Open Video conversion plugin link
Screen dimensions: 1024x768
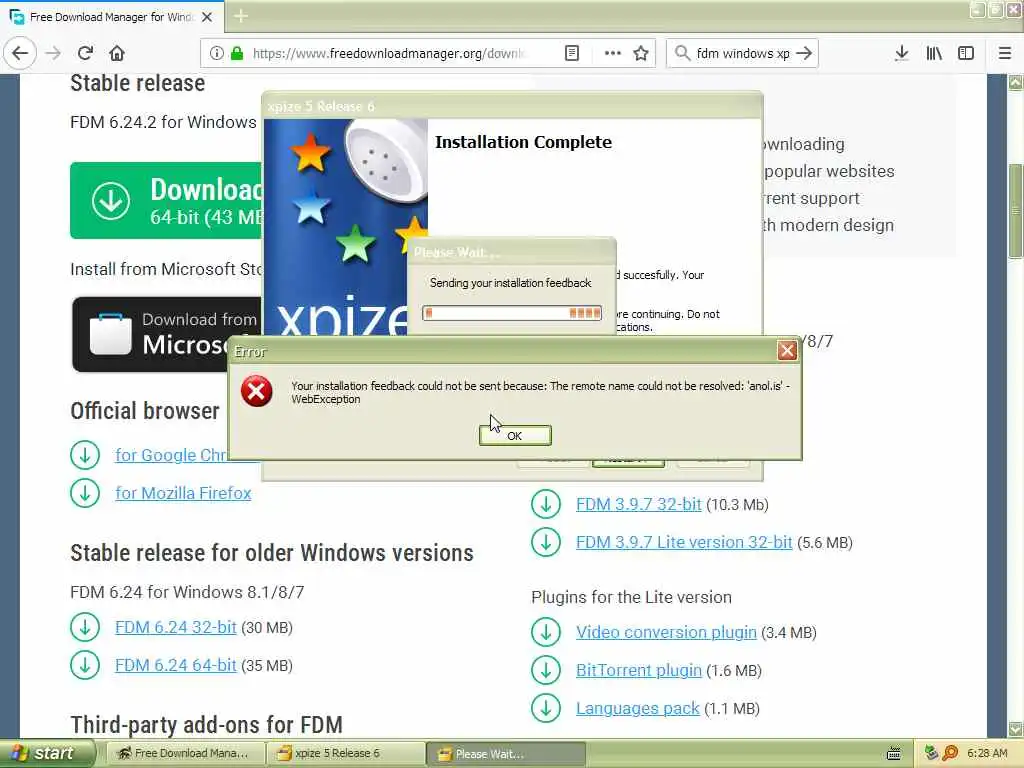(x=666, y=633)
